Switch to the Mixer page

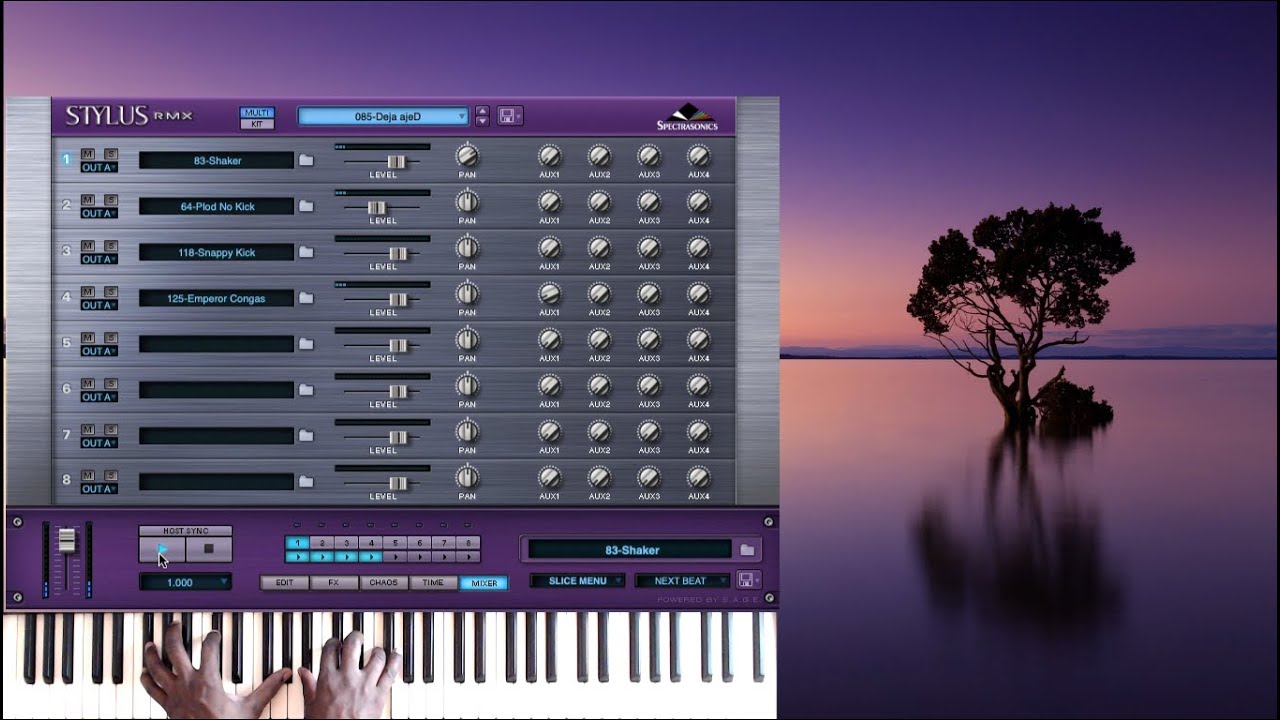[484, 582]
